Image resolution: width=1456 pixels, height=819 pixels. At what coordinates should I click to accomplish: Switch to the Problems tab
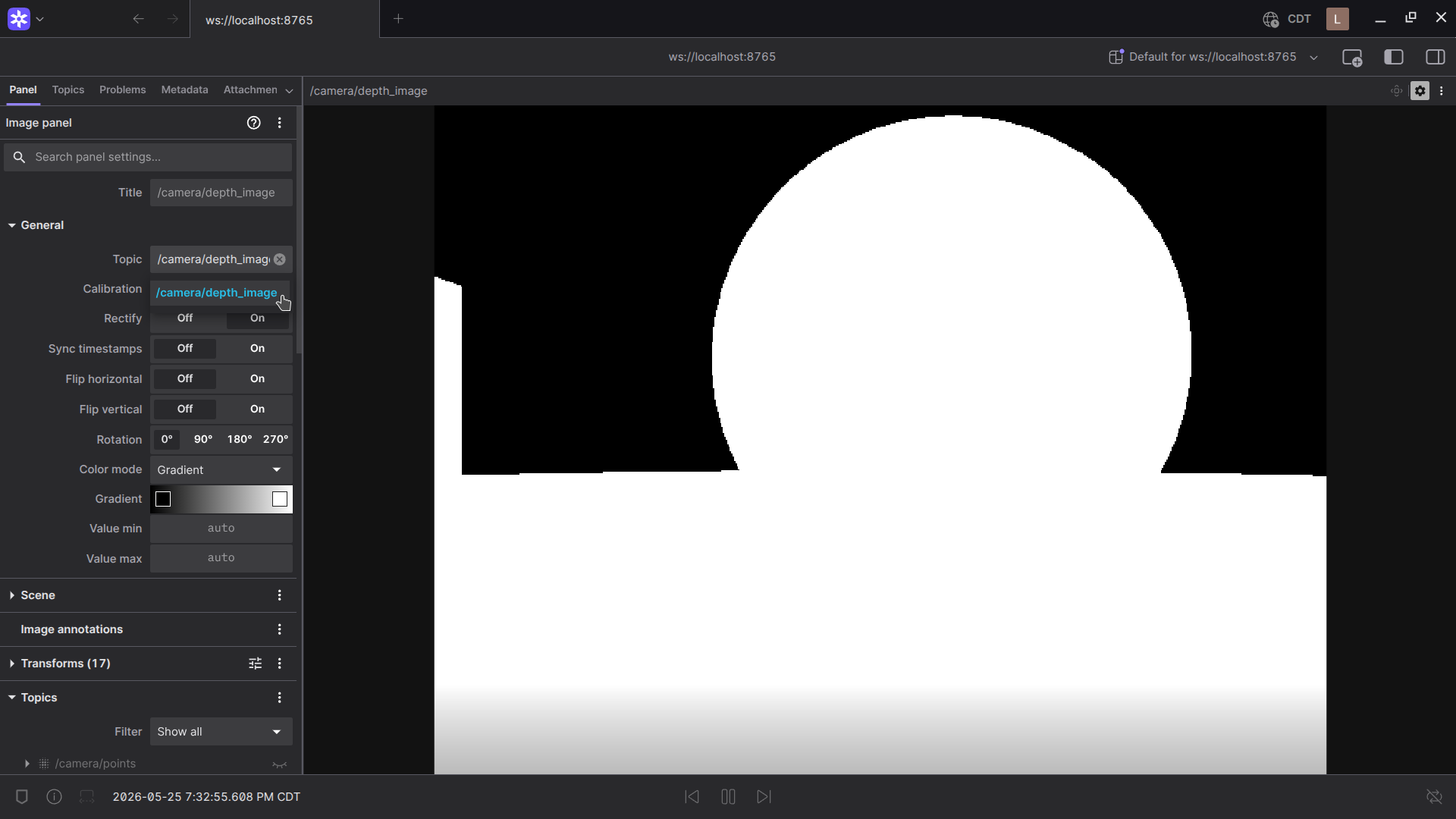coord(122,89)
